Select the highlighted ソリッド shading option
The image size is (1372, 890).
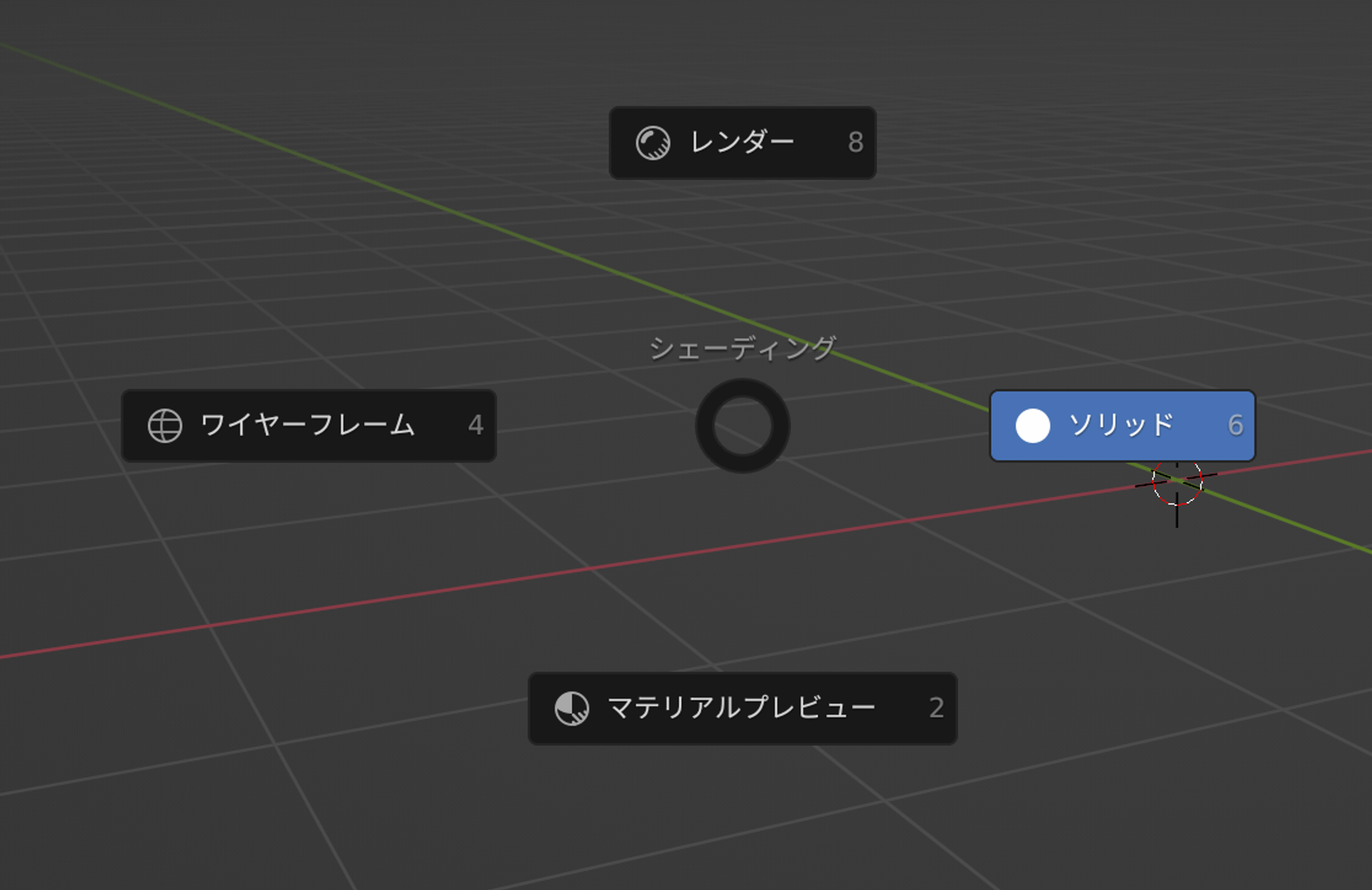[1122, 425]
